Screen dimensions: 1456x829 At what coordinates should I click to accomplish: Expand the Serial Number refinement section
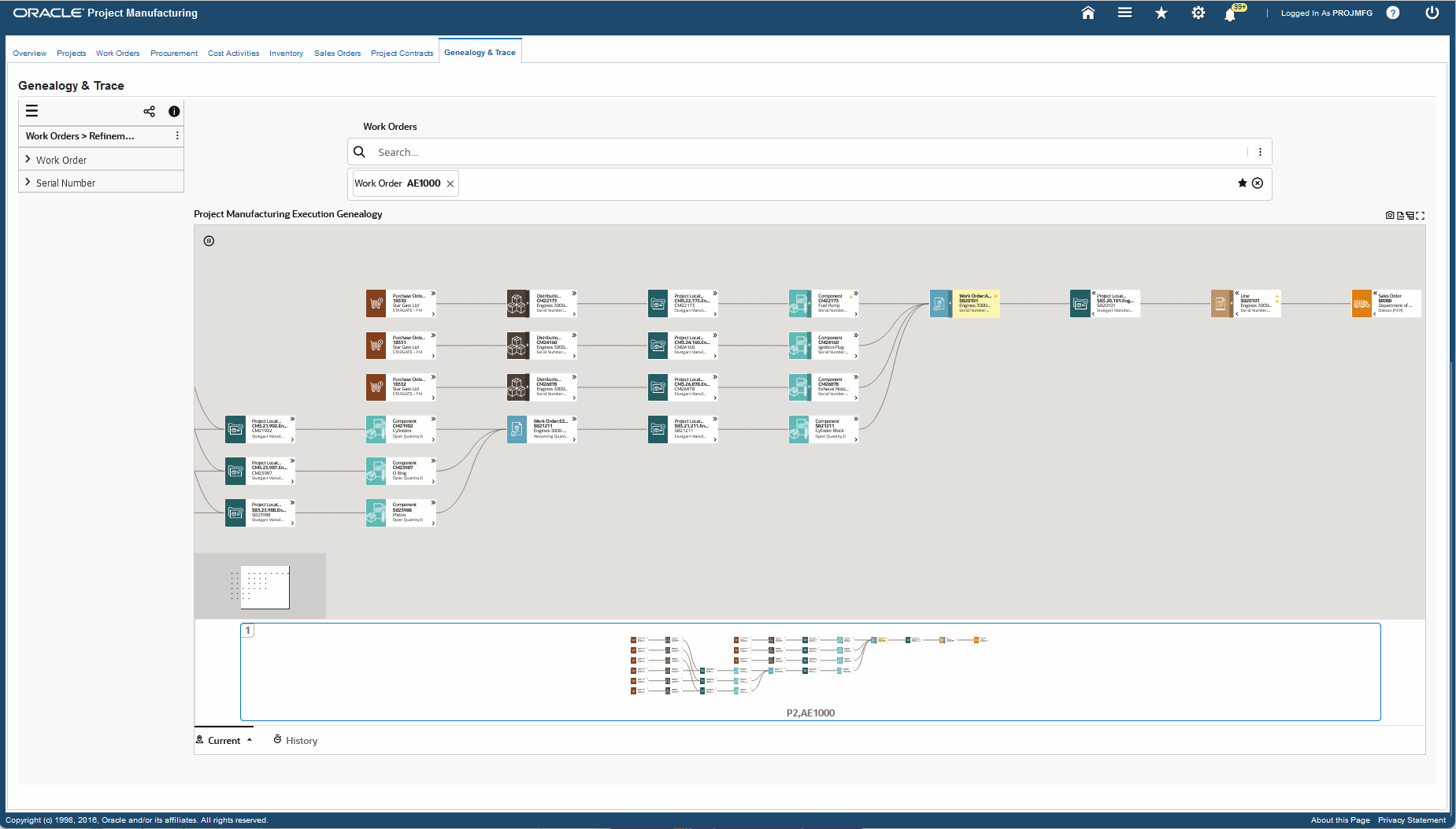pyautogui.click(x=28, y=182)
